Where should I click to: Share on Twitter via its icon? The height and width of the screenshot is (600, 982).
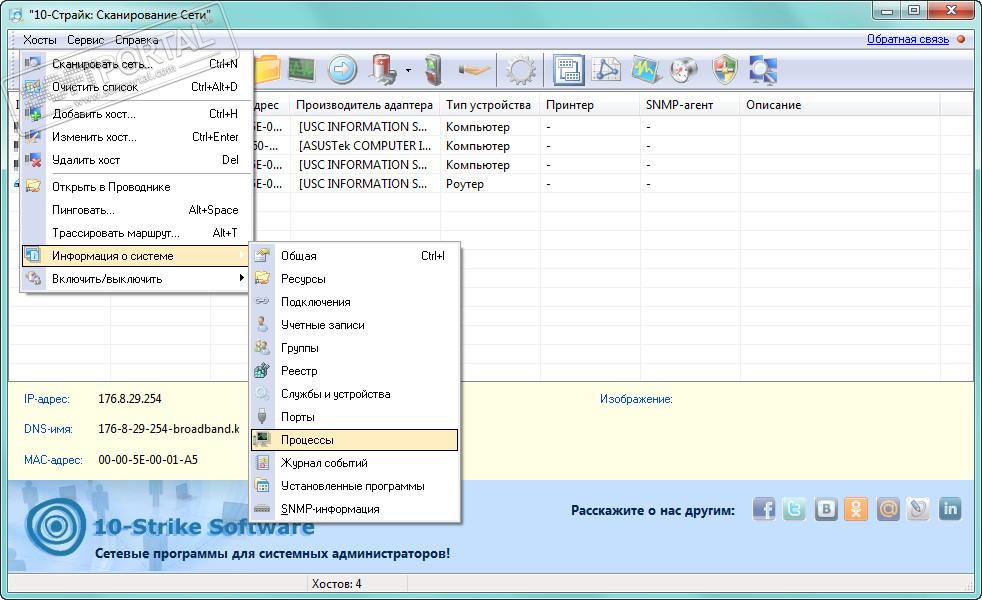(794, 509)
